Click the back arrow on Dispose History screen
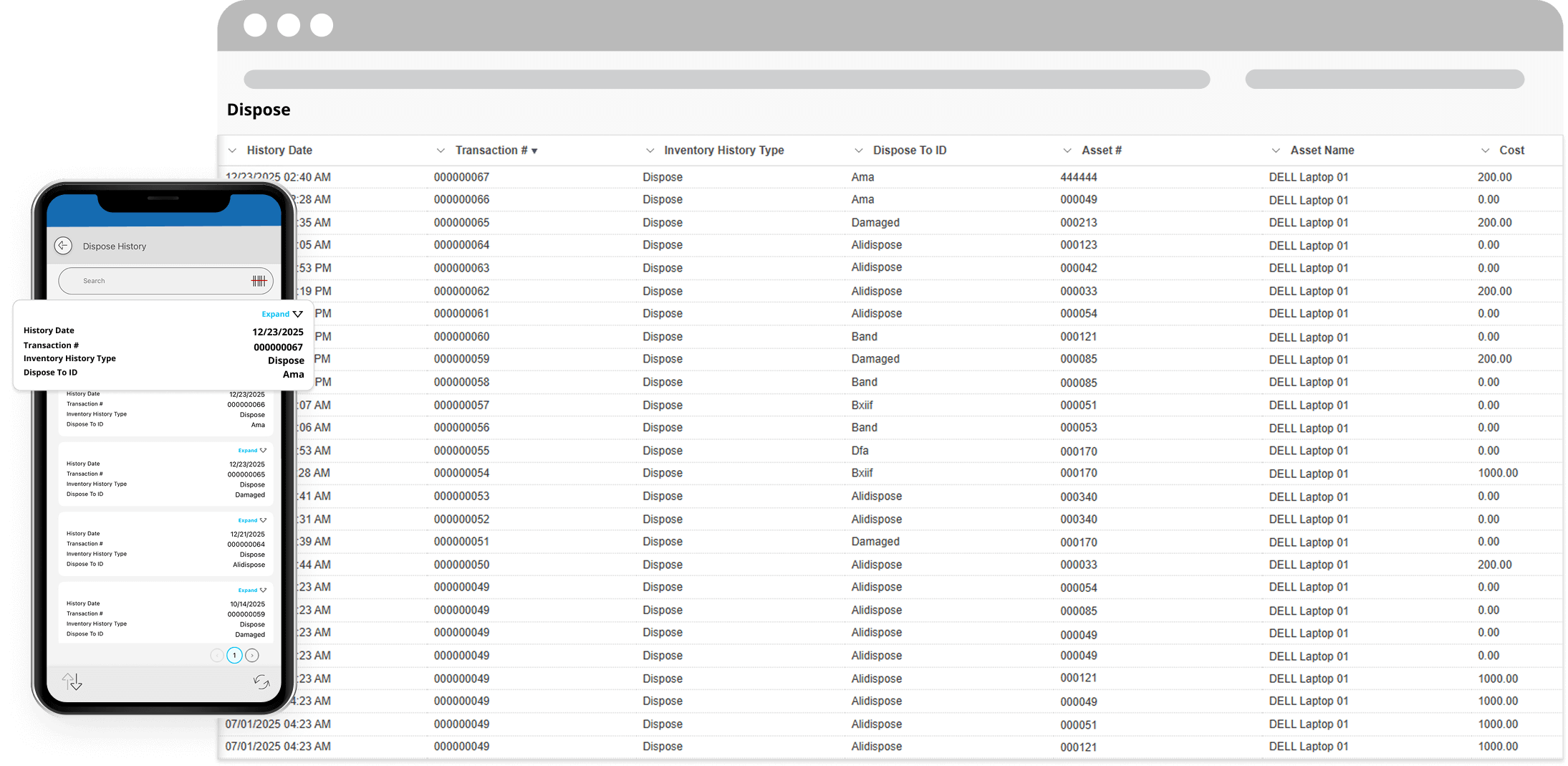Image resolution: width=1568 pixels, height=766 pixels. click(x=64, y=246)
